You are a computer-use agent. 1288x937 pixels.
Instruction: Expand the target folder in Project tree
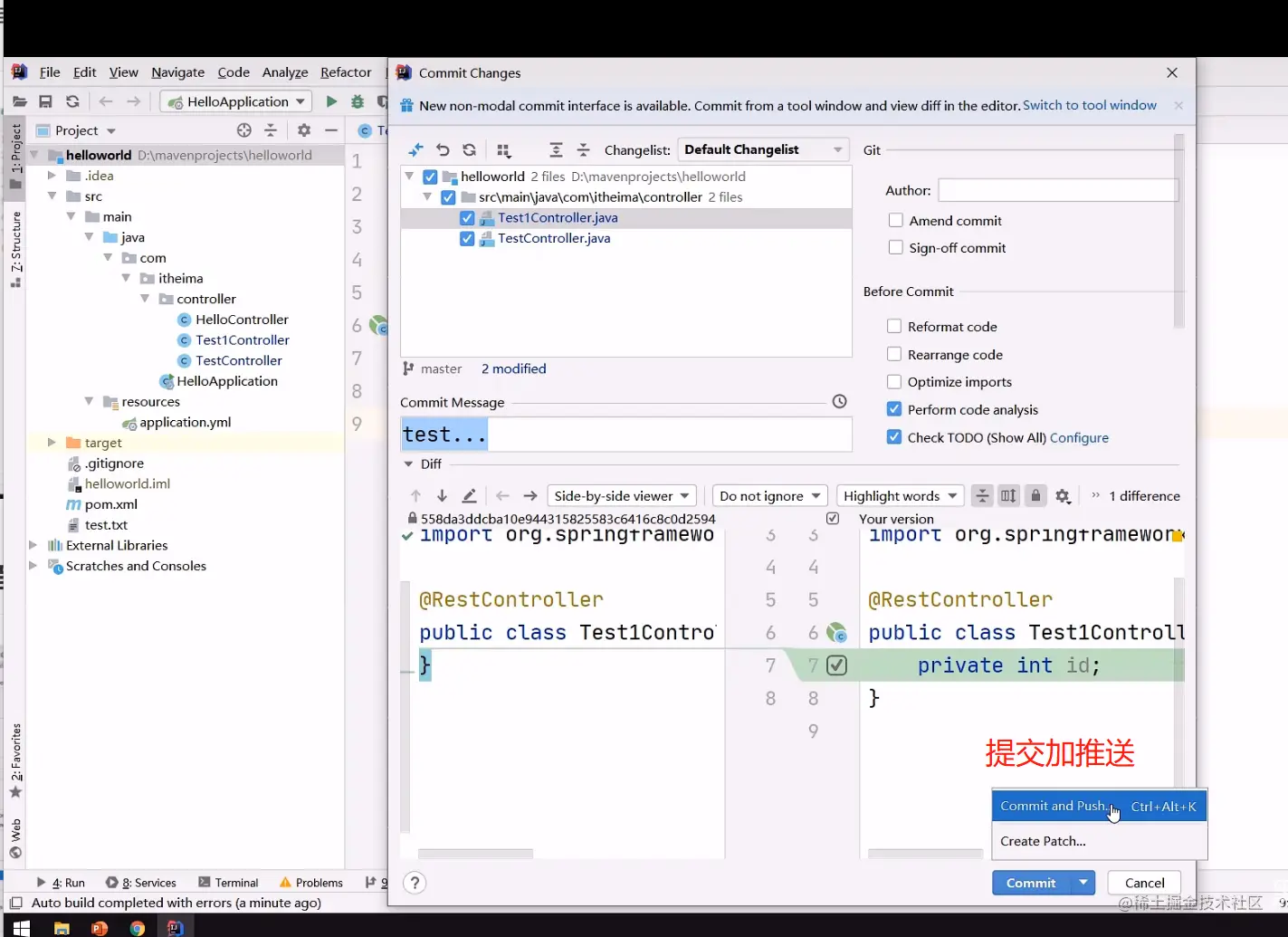pos(52,443)
